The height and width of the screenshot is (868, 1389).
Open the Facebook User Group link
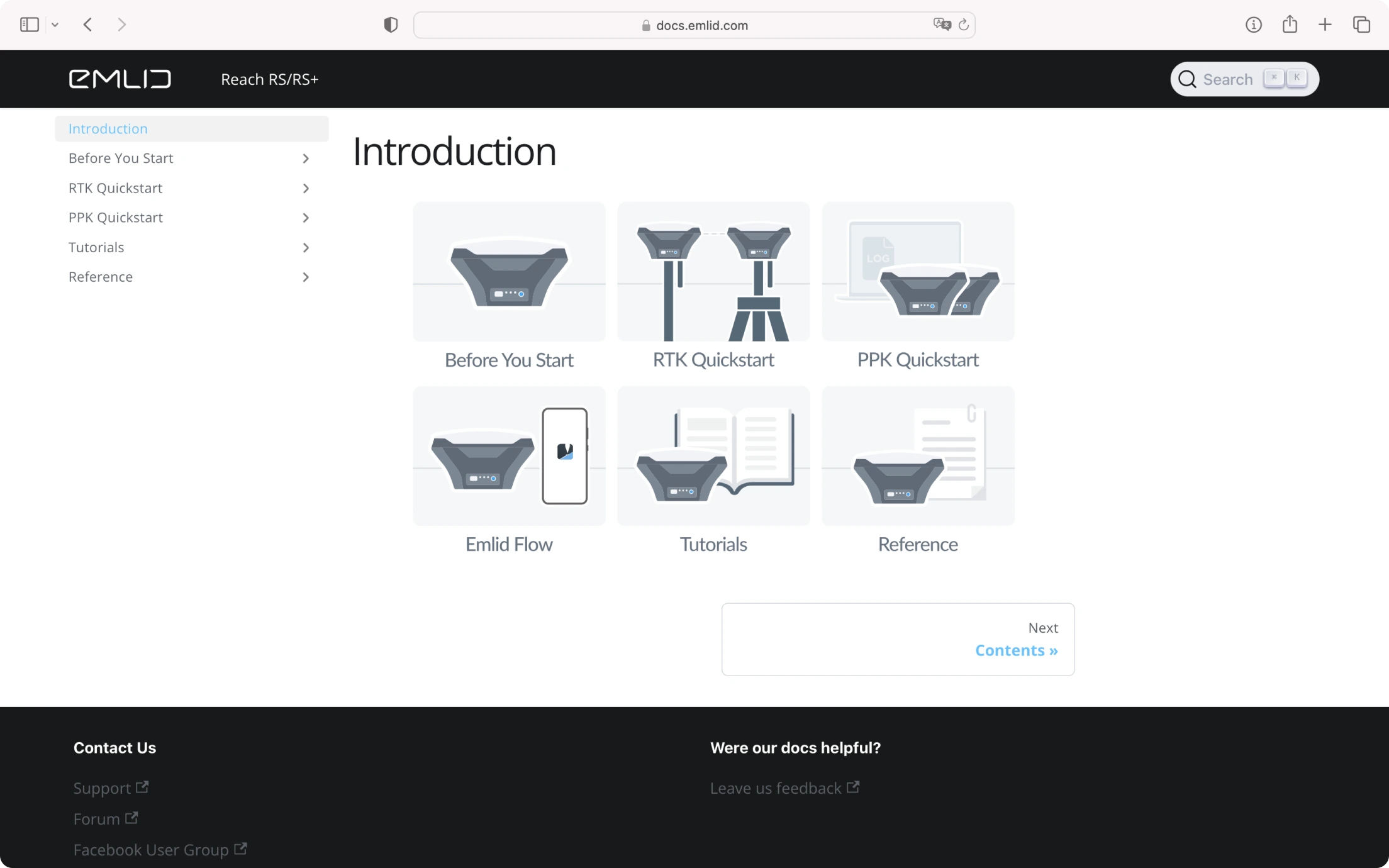pos(160,850)
